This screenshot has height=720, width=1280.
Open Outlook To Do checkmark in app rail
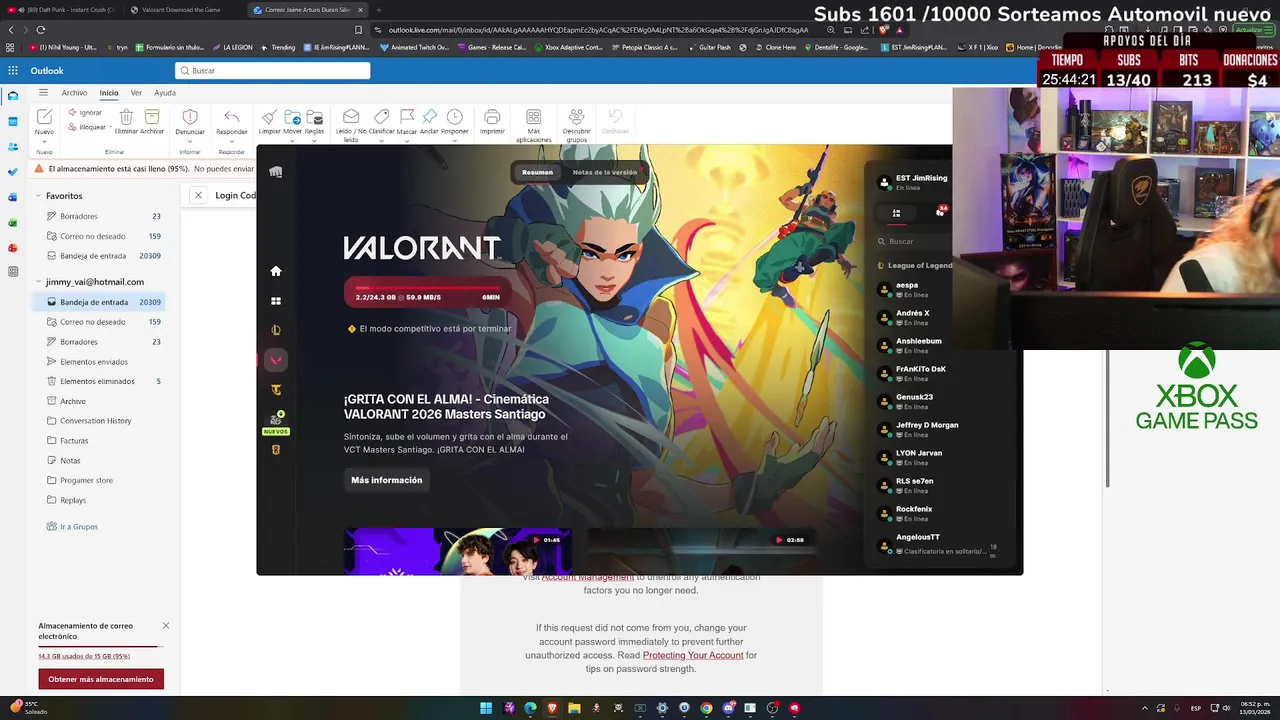click(13, 172)
